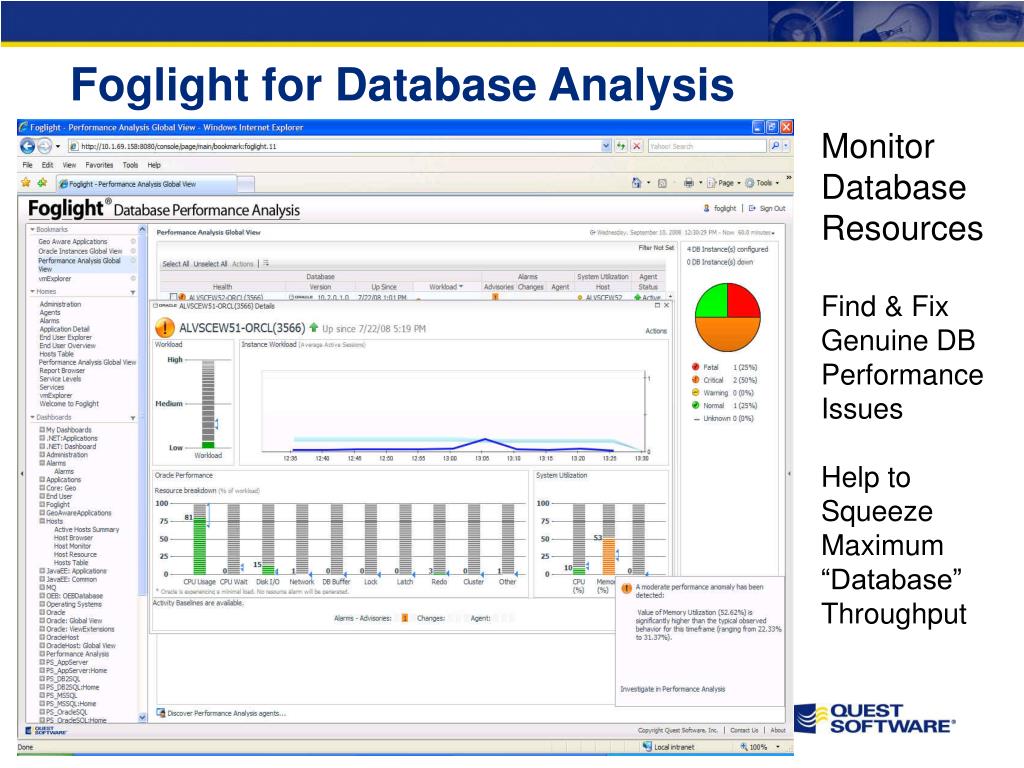Click the orange advisory alarm icon in popup footer
Screen dimensions: 1024x768
tap(404, 618)
